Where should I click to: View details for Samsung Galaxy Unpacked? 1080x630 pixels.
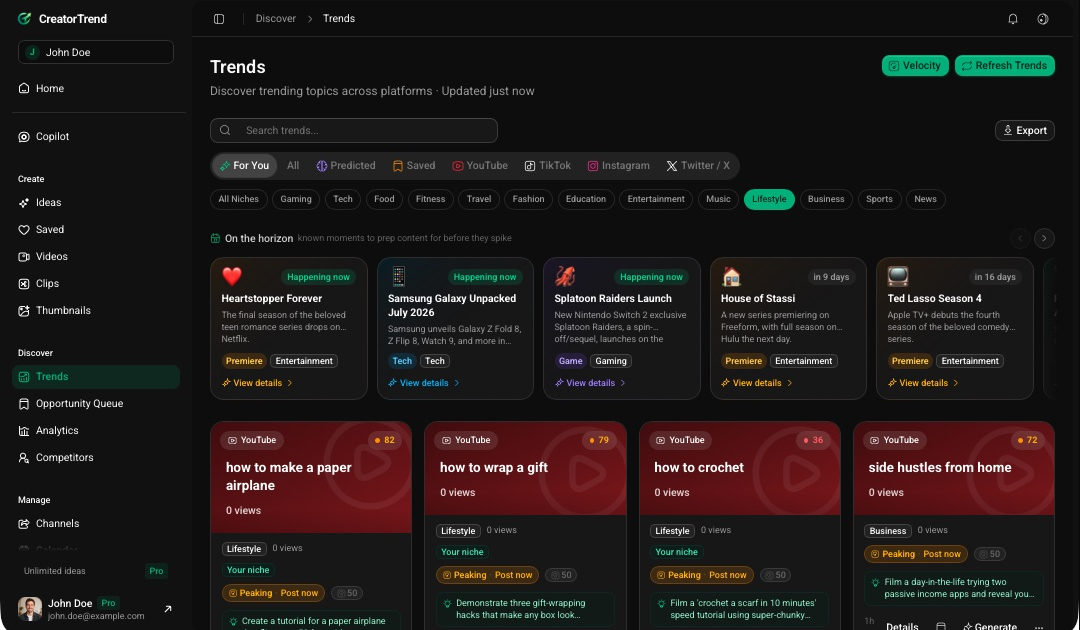coord(424,383)
